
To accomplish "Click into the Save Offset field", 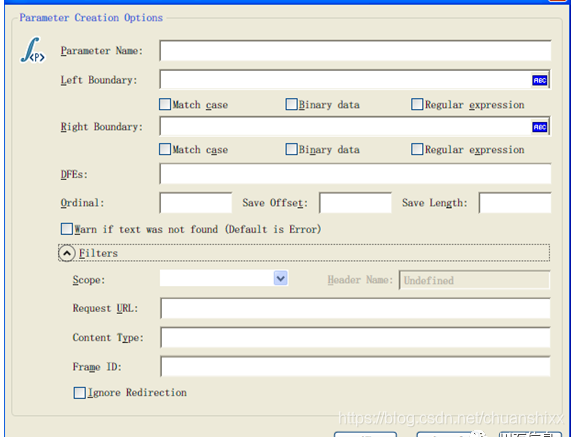I will coord(355,203).
